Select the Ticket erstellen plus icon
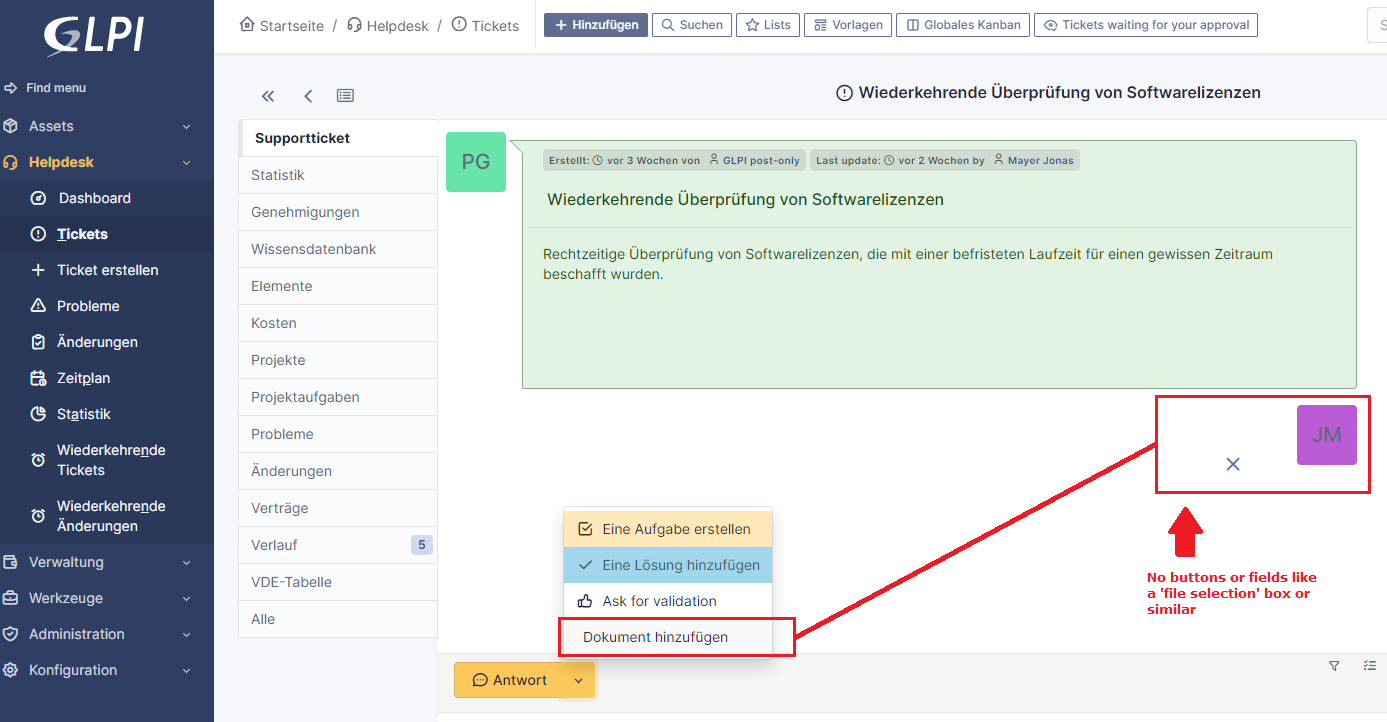1387x722 pixels. (x=38, y=270)
